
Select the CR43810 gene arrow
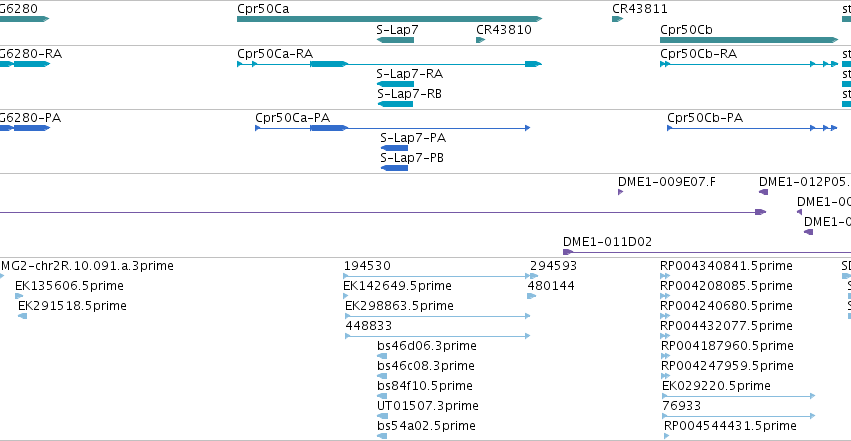pyautogui.click(x=480, y=40)
